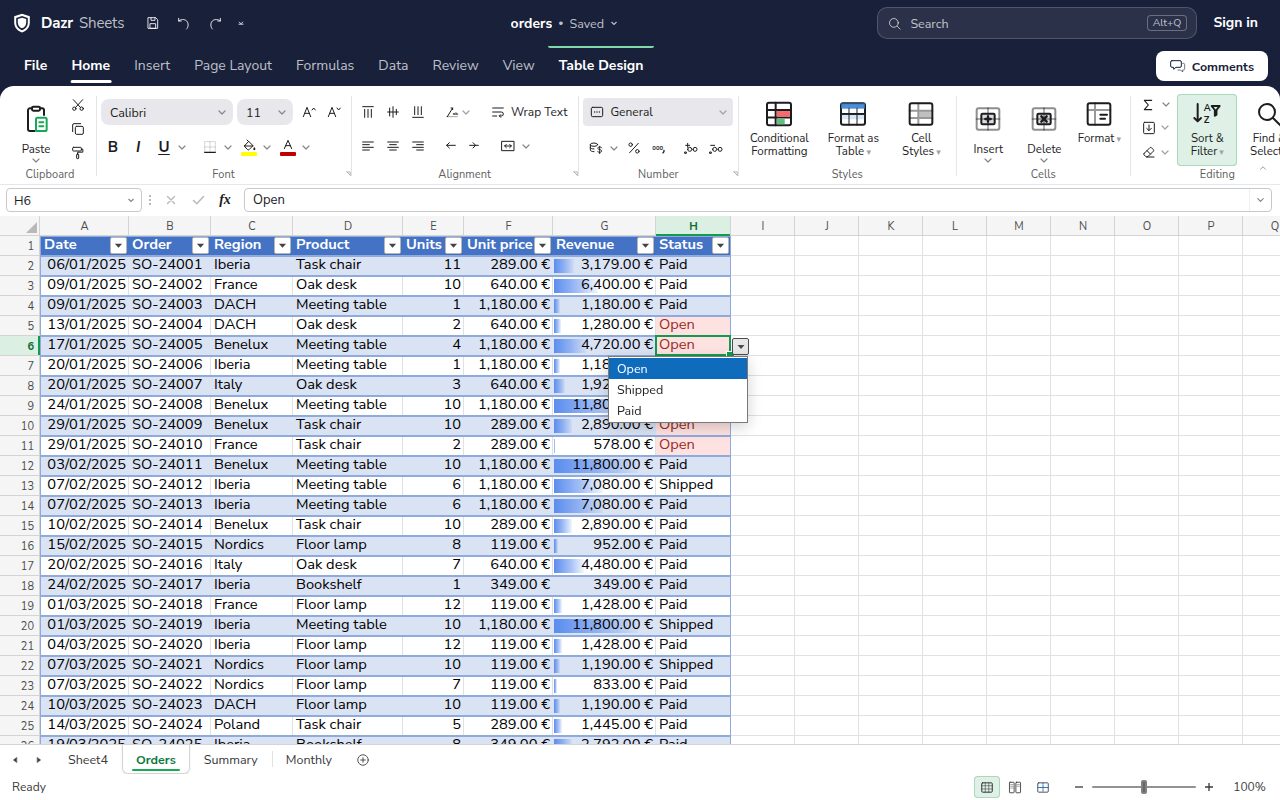Viewport: 1280px width, 800px height.
Task: Click the Sign in link
Action: click(x=1236, y=23)
